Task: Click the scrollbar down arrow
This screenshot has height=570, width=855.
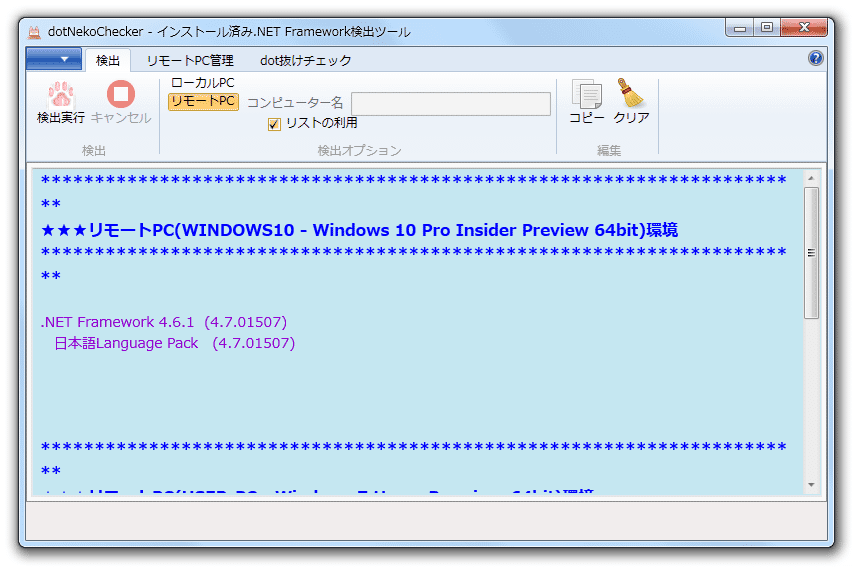Action: [x=811, y=485]
